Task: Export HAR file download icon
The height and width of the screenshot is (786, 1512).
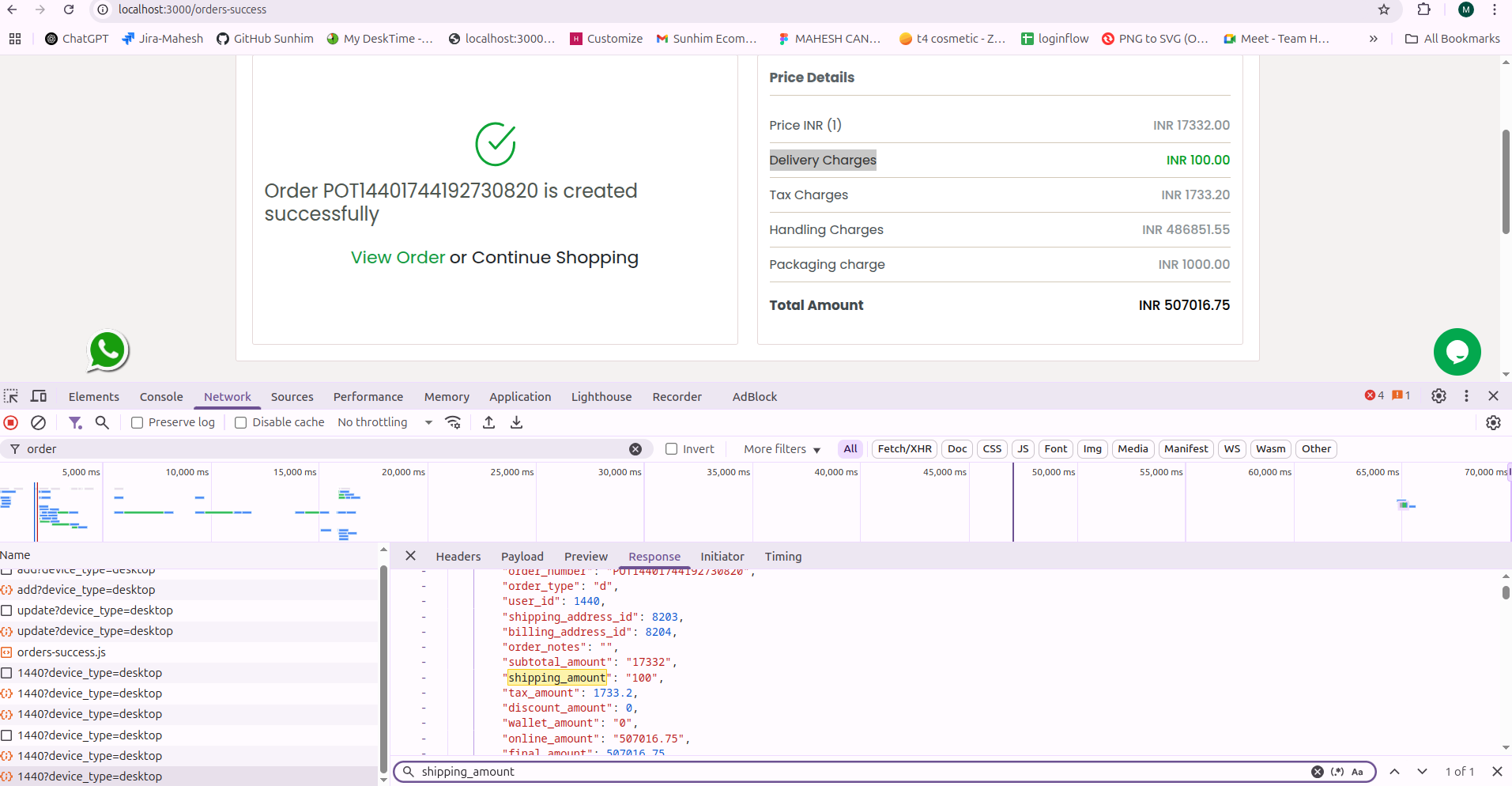Action: (x=516, y=422)
